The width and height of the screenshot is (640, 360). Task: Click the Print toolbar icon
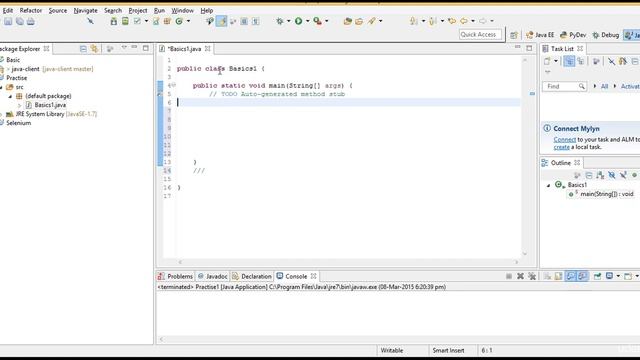click(x=31, y=21)
